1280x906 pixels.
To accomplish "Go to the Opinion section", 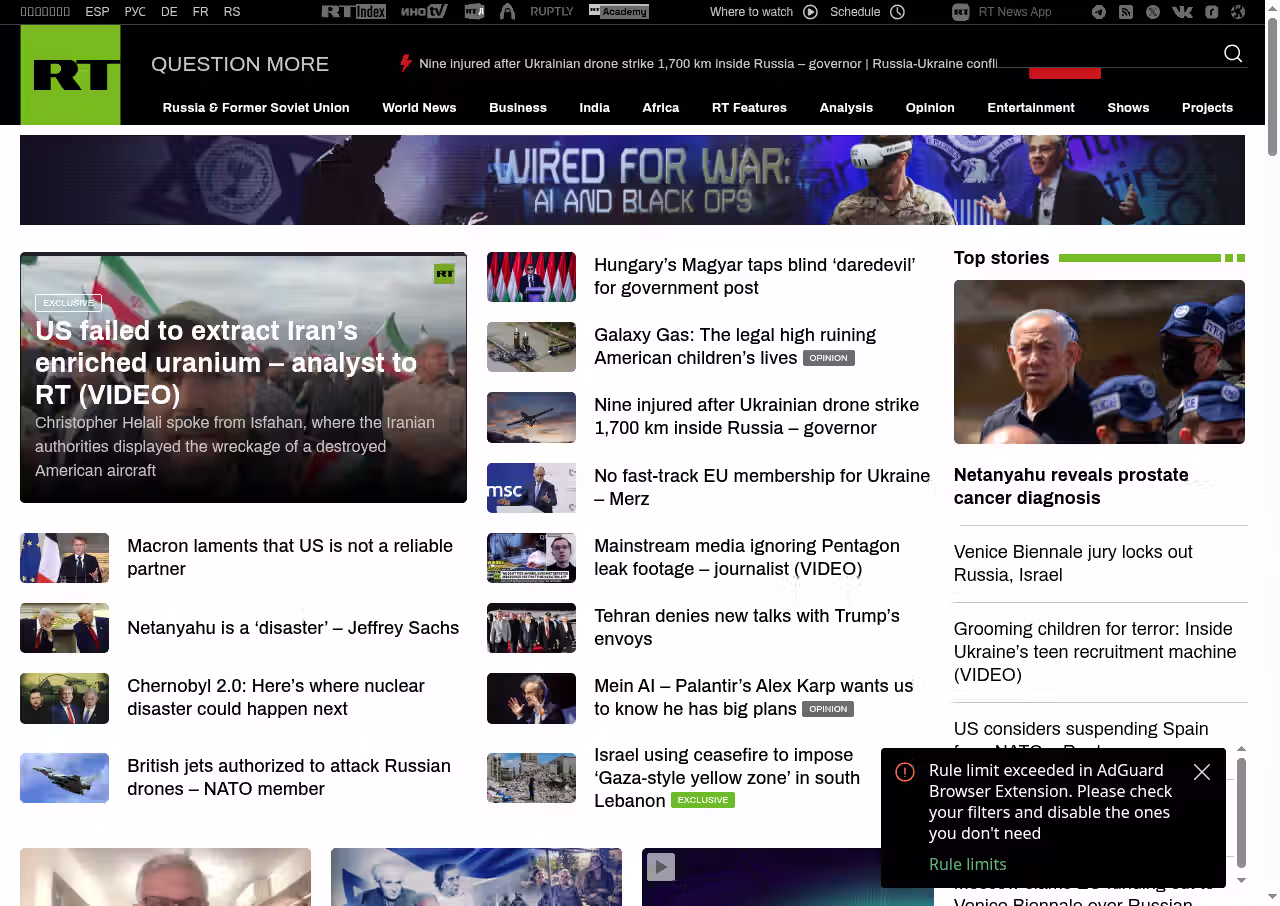I will pos(930,108).
